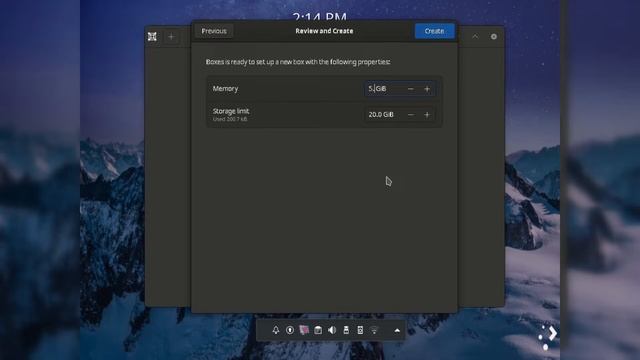The width and height of the screenshot is (640, 360).
Task: Click the blue Create button
Action: point(434,31)
